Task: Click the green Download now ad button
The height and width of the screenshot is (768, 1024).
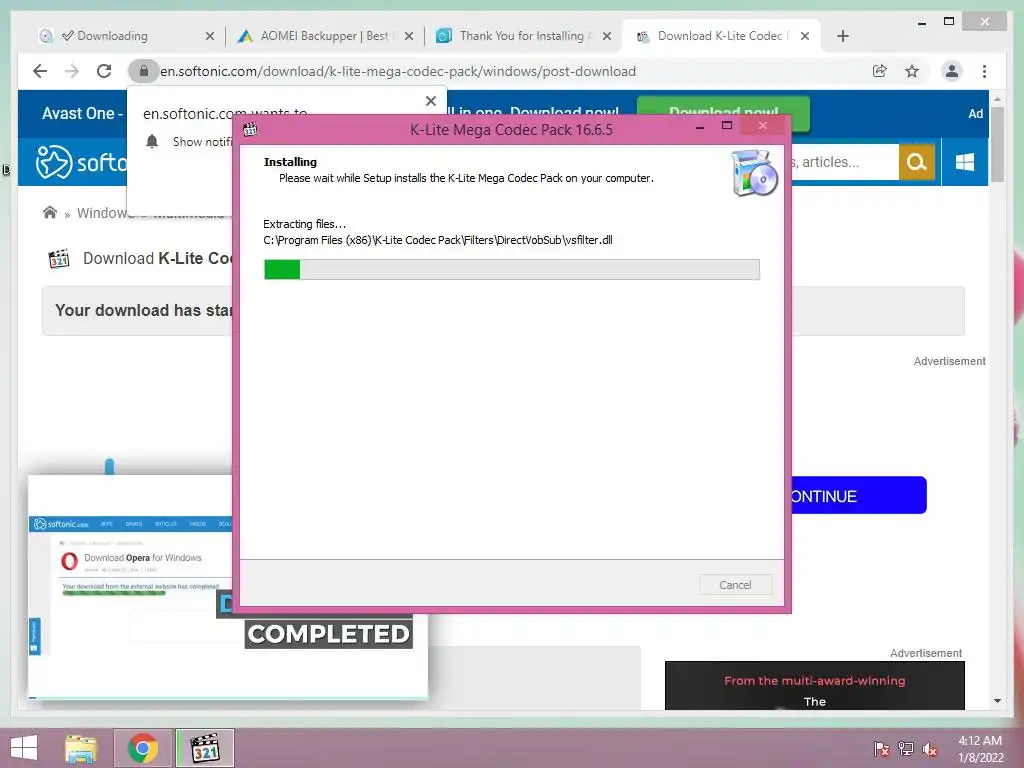Action: pyautogui.click(x=723, y=110)
